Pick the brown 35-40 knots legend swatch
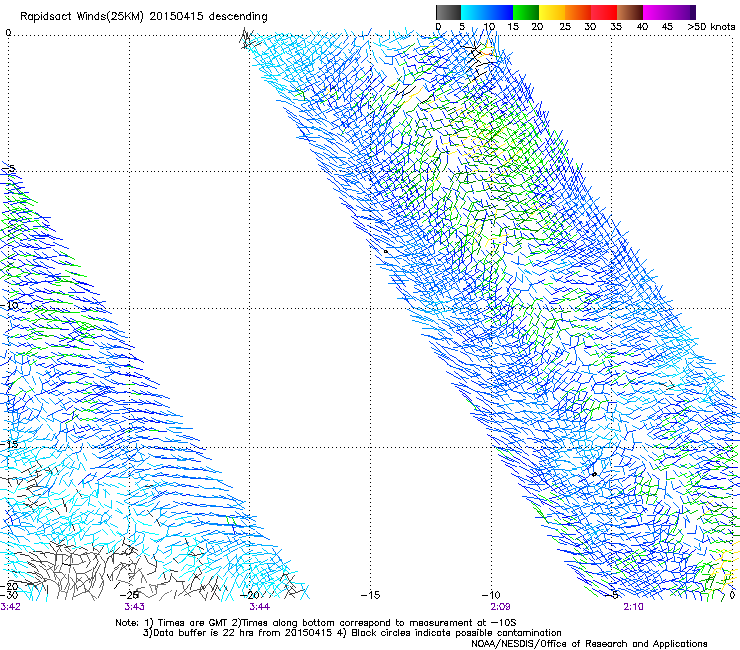 pyautogui.click(x=630, y=12)
